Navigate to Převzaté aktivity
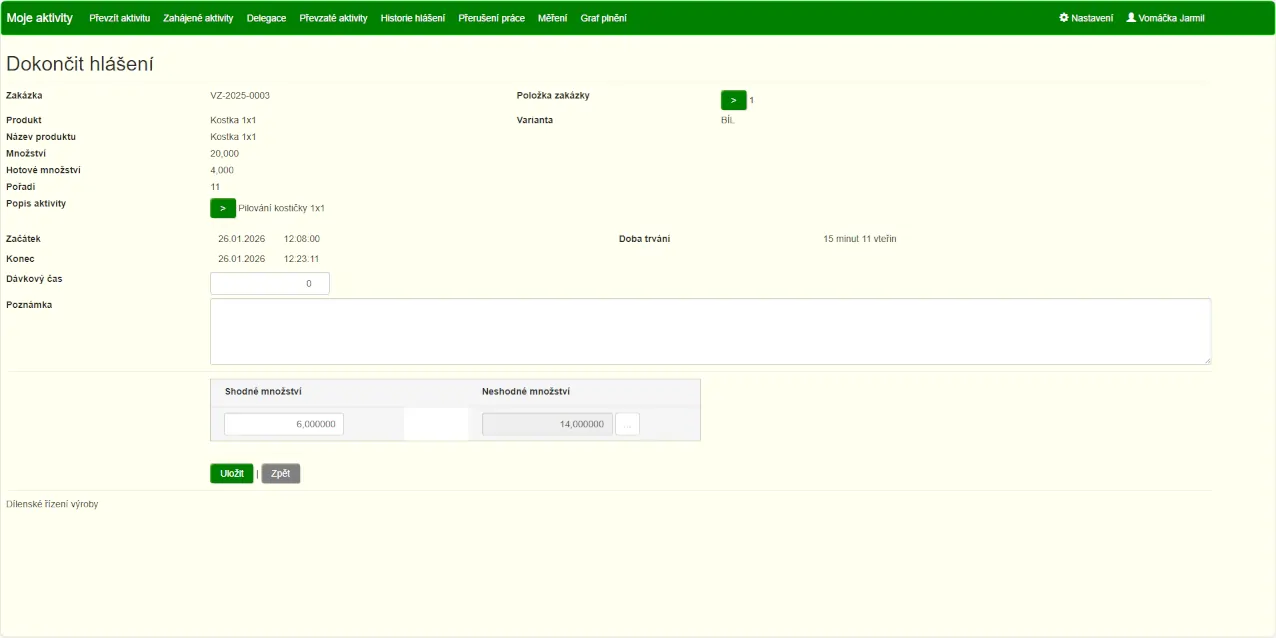The image size is (1276, 638). coord(333,18)
